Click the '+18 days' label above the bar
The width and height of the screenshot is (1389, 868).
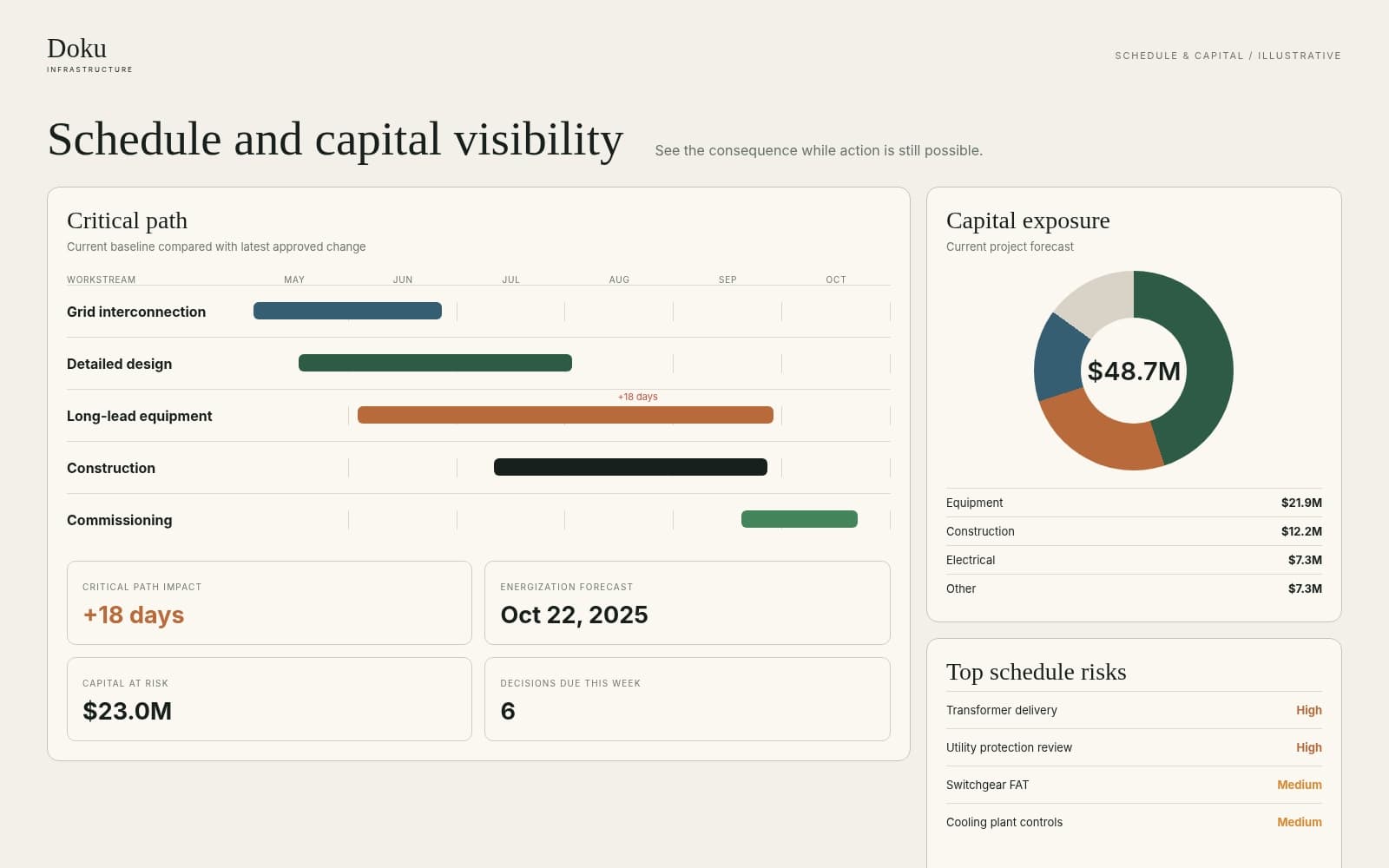click(x=637, y=397)
